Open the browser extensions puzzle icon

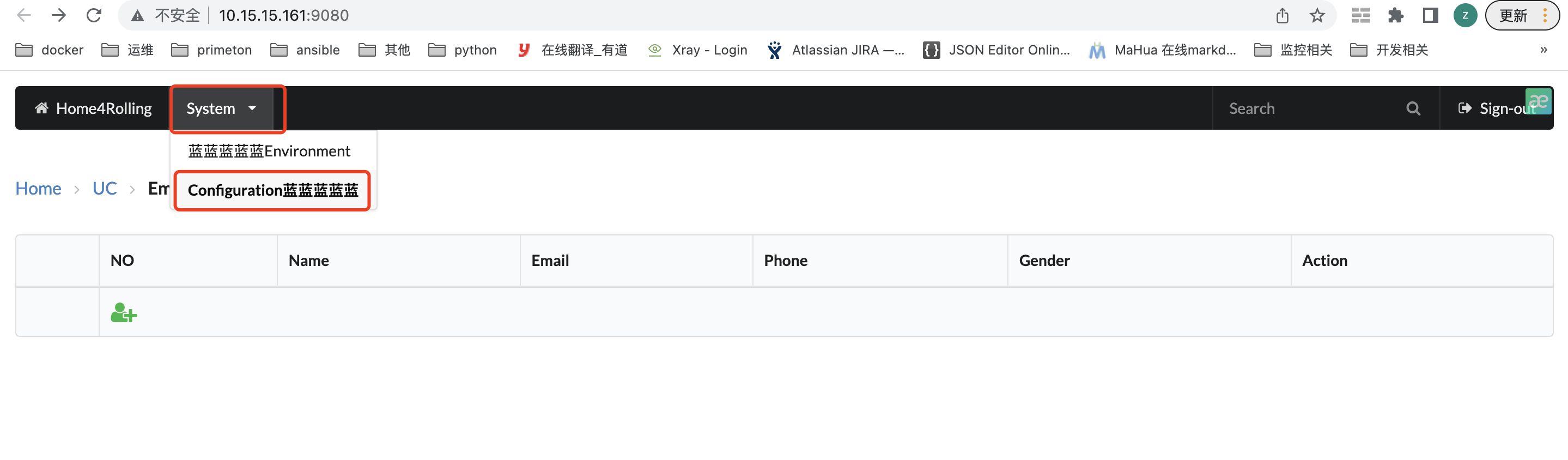1395,15
